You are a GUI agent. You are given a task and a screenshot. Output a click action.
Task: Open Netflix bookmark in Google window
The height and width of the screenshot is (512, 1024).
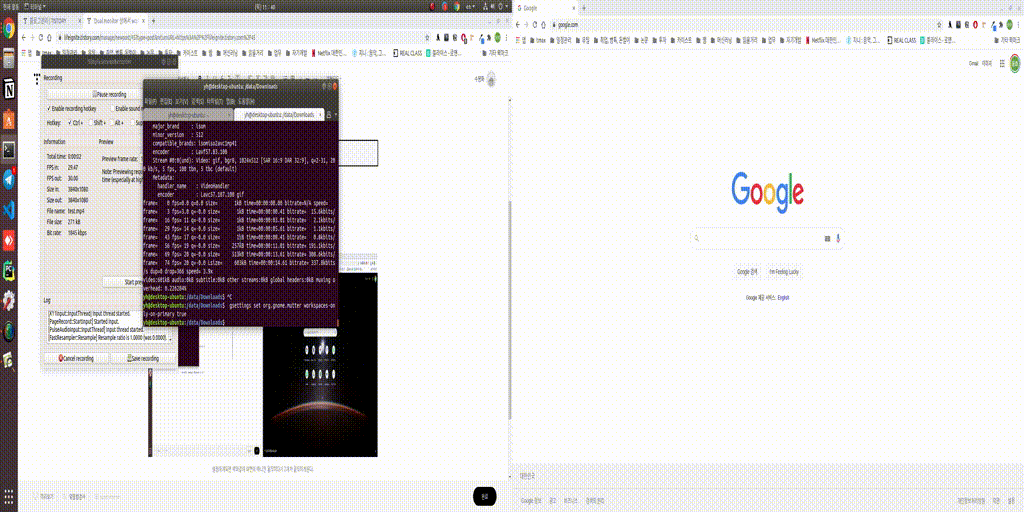(x=823, y=40)
